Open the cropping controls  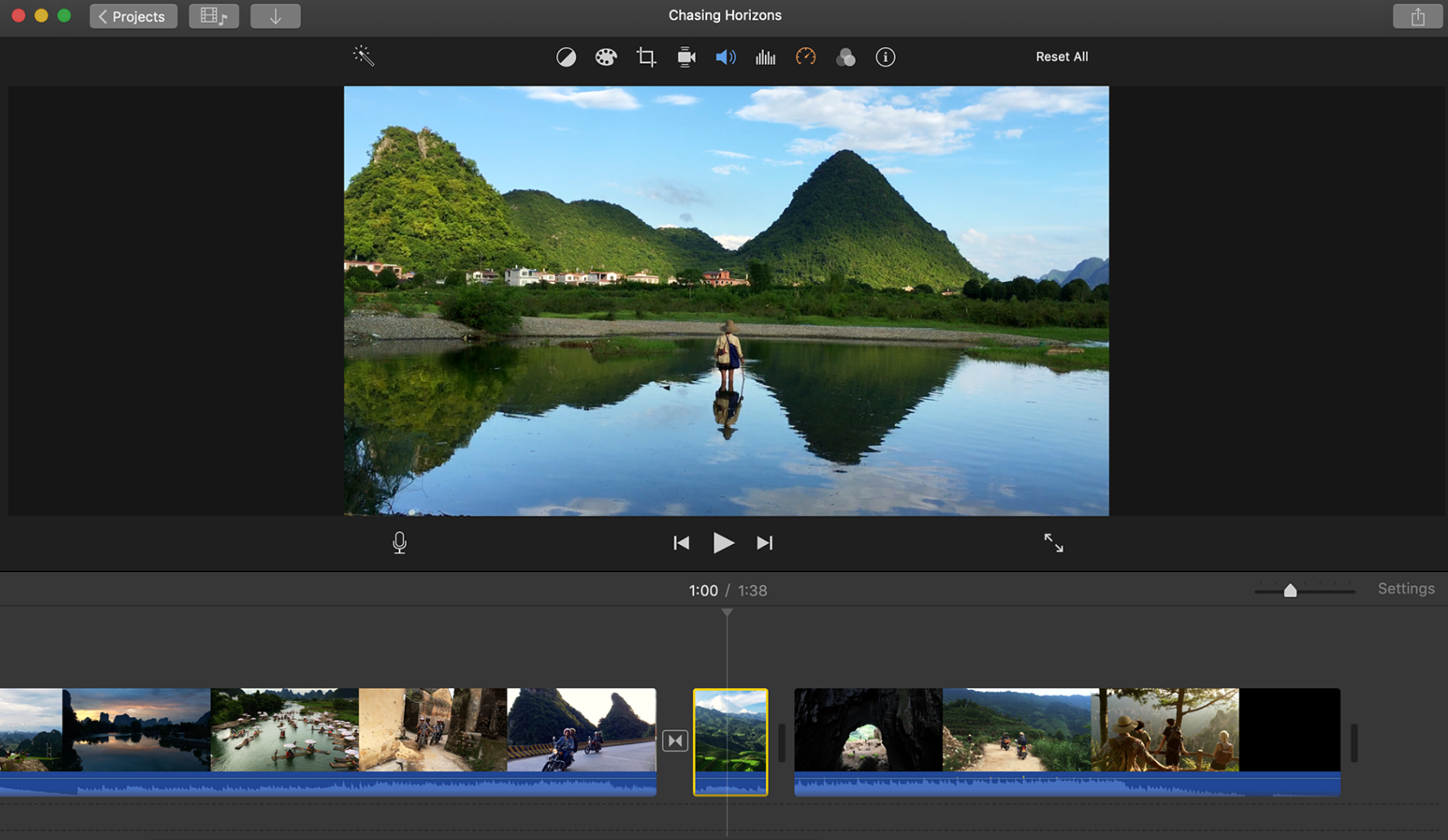(645, 57)
